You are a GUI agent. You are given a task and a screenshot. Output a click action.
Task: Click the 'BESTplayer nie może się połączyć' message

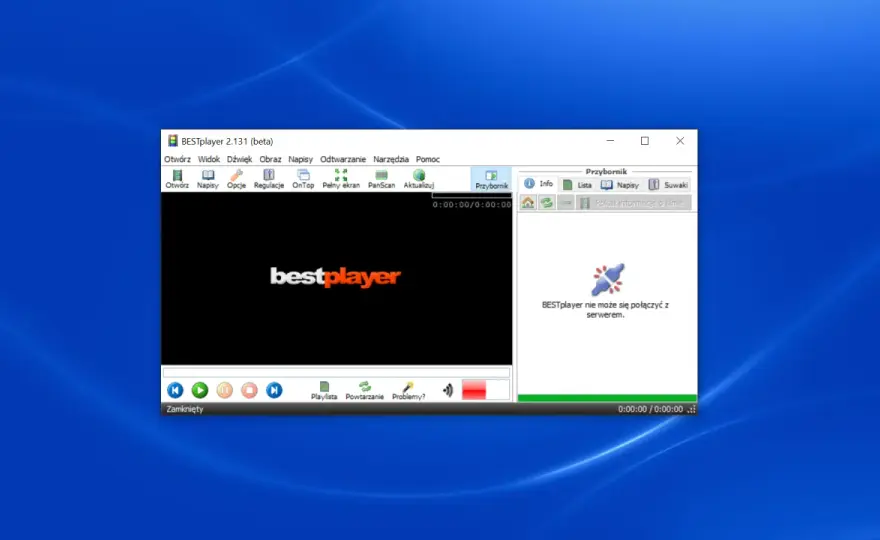coord(606,310)
